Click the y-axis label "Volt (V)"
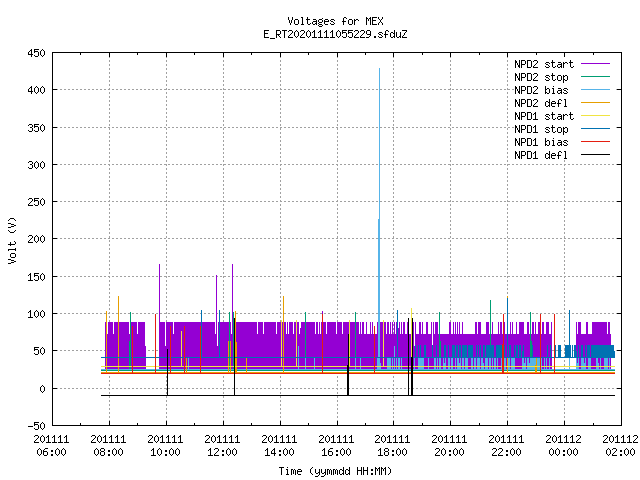Viewport: 640px width, 480px height. [12, 241]
